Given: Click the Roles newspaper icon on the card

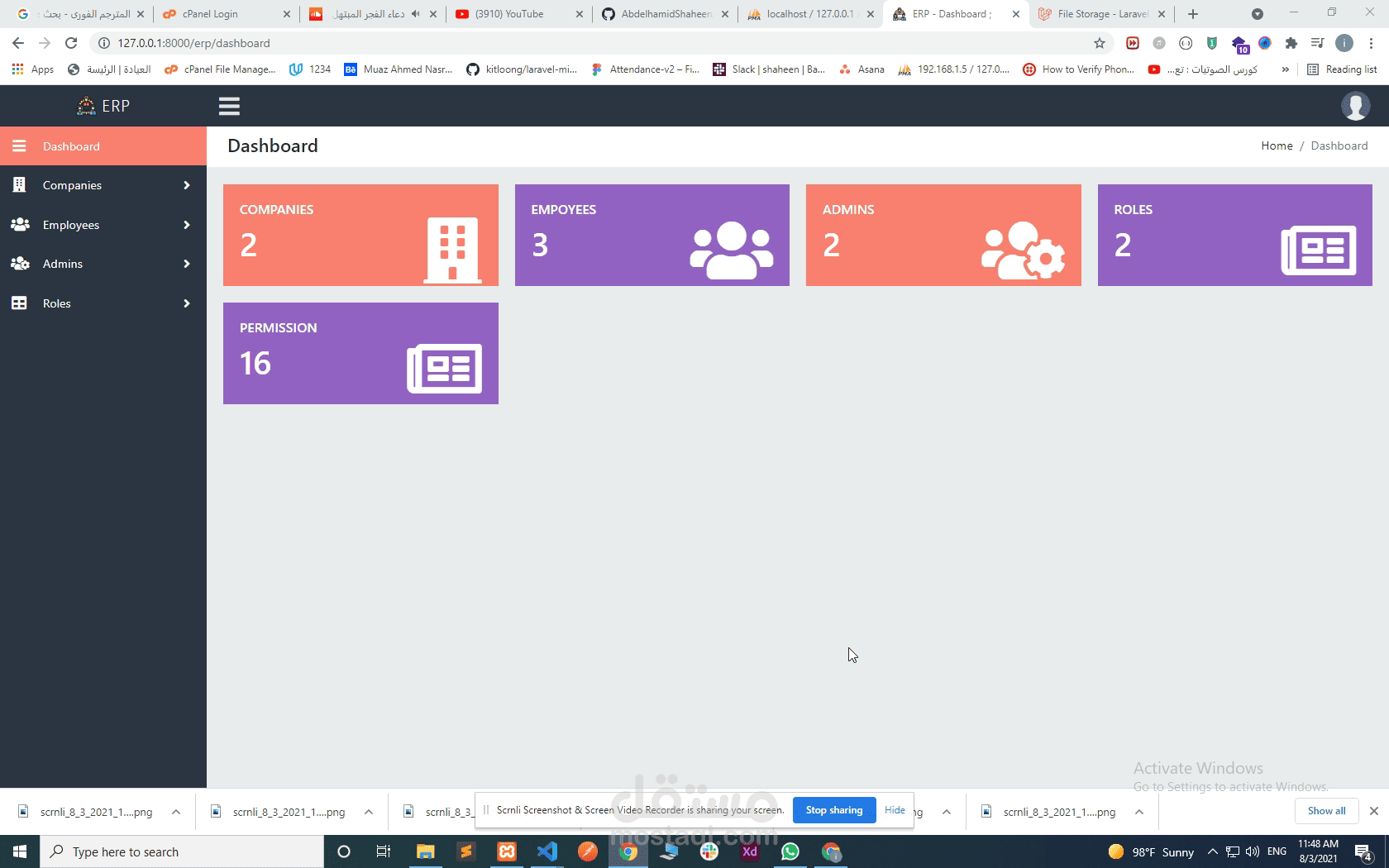Looking at the screenshot, I should pyautogui.click(x=1319, y=250).
